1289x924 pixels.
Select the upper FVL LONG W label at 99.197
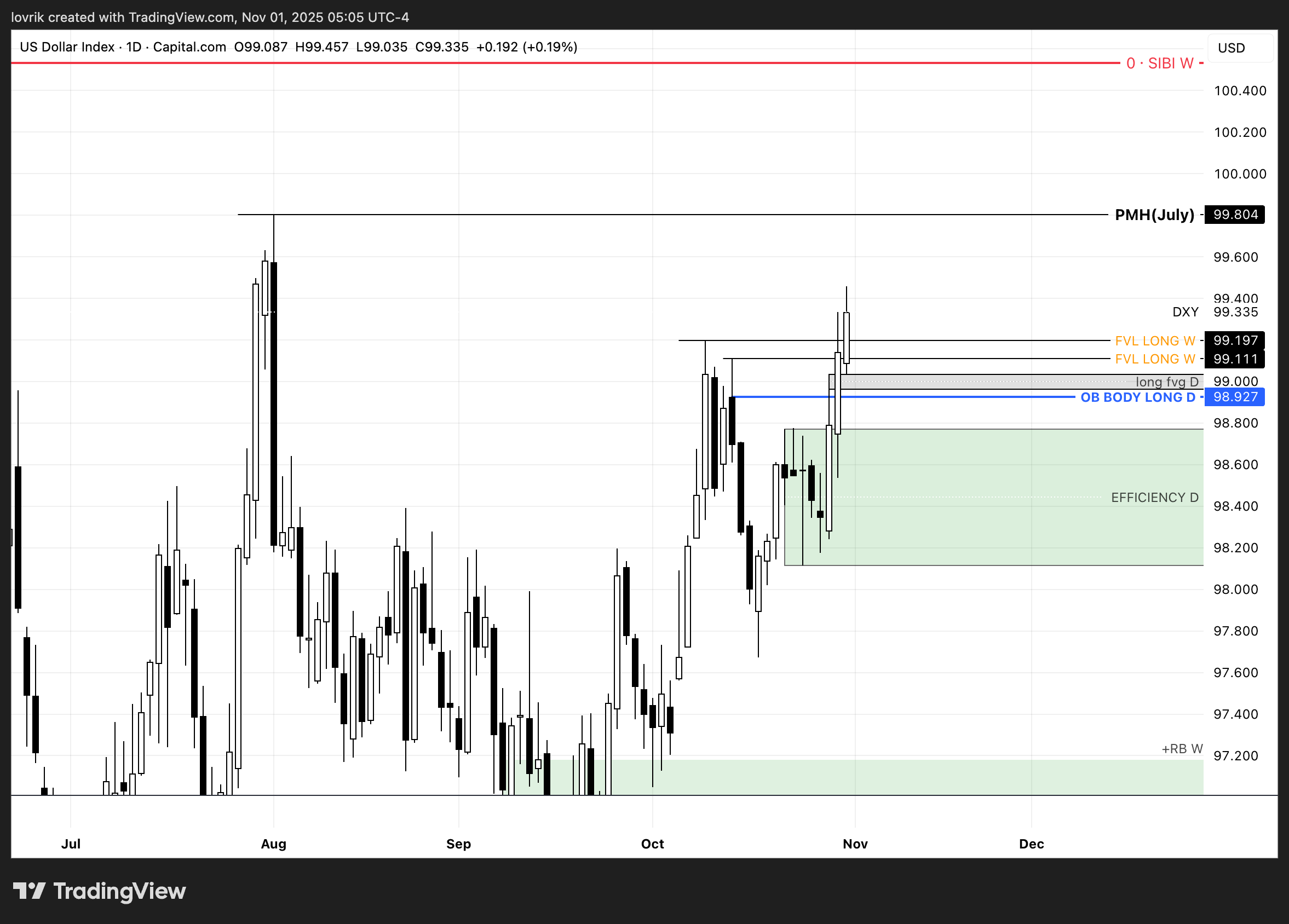pos(1155,341)
